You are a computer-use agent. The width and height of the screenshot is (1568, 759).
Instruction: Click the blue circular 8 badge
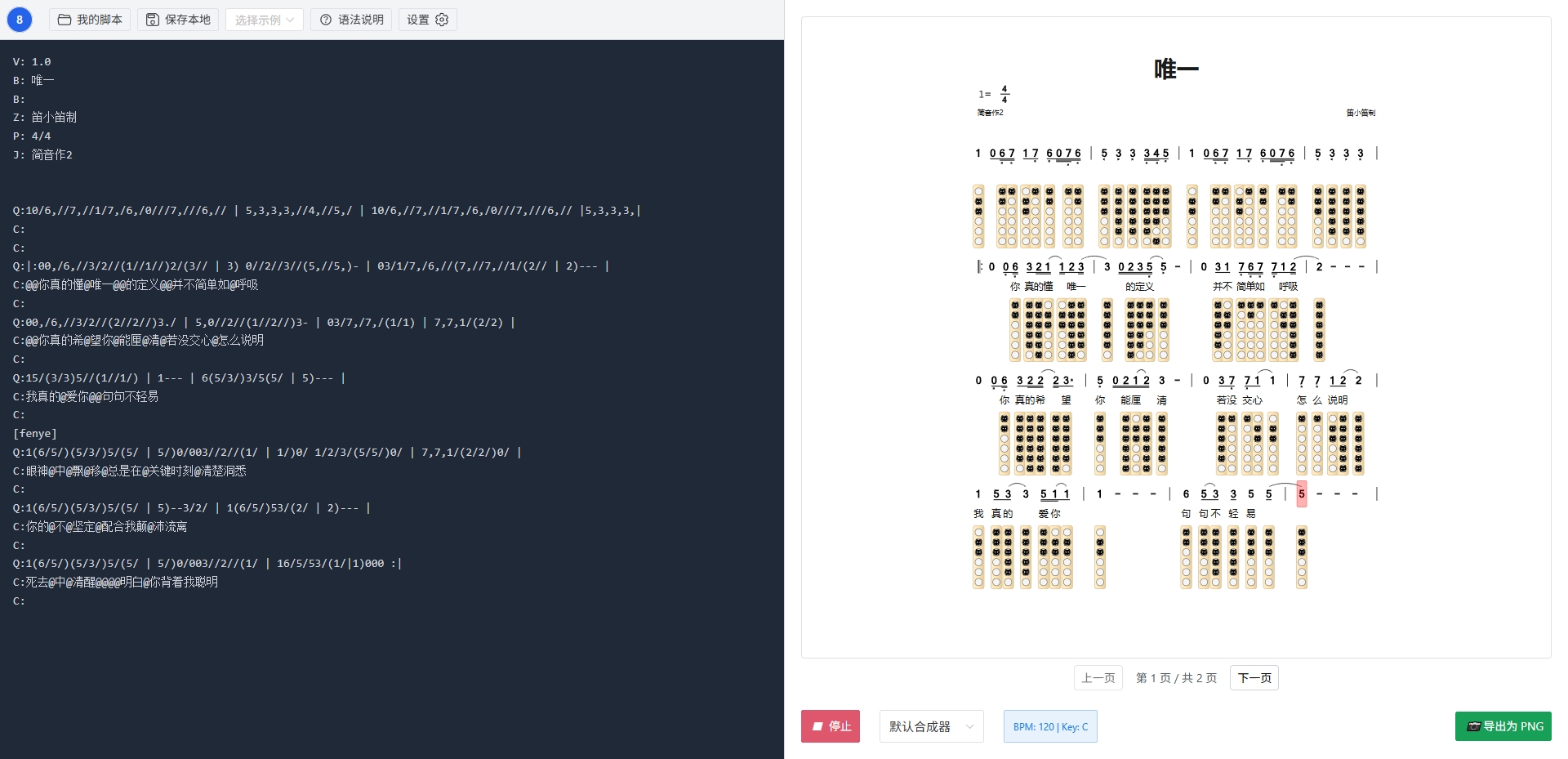click(x=19, y=19)
